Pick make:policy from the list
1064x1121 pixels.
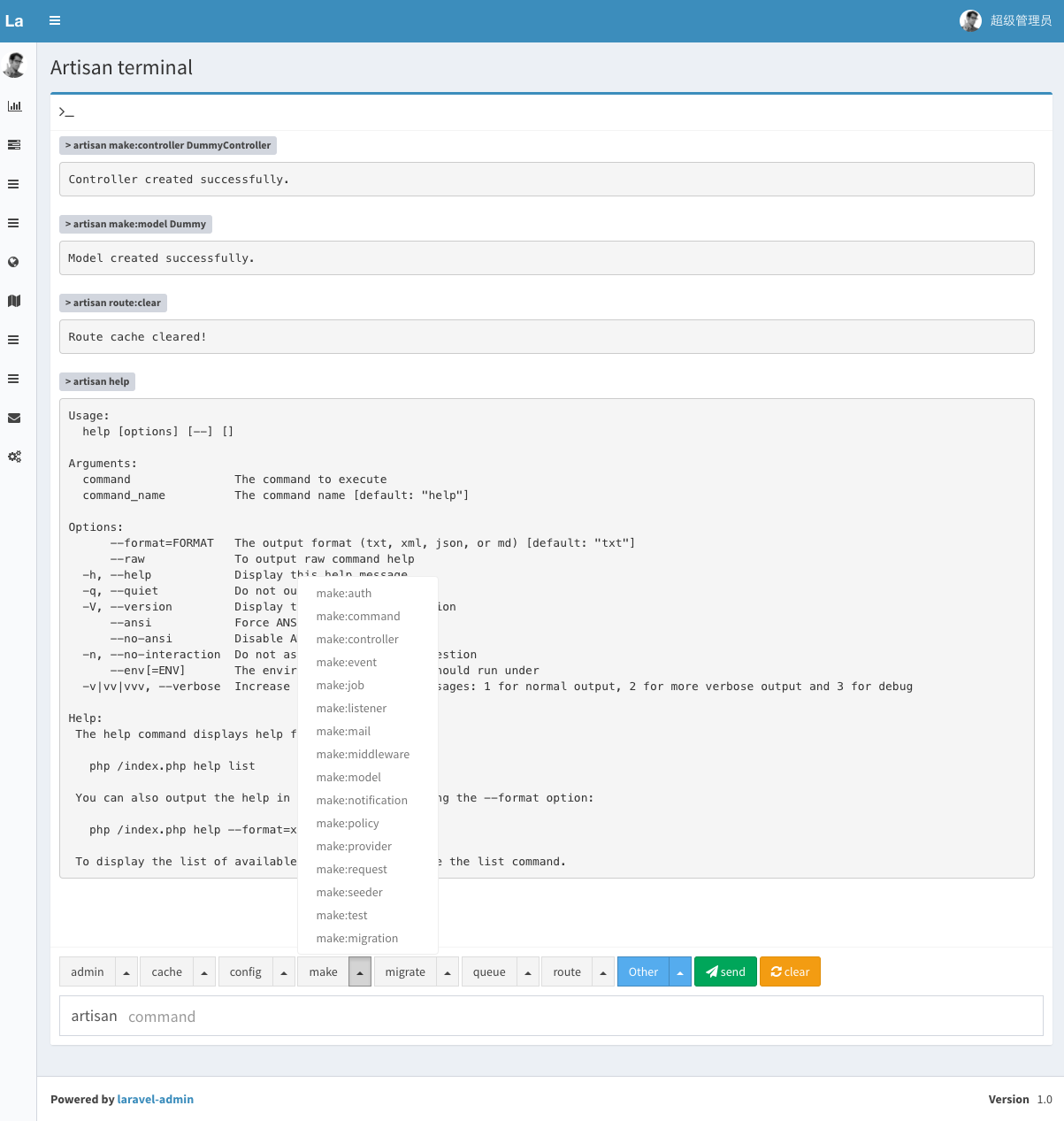click(x=368, y=824)
